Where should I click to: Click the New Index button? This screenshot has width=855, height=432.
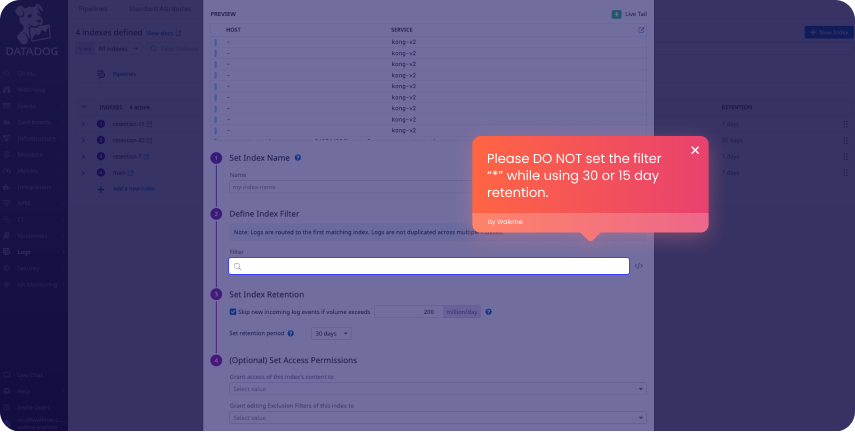[x=828, y=33]
